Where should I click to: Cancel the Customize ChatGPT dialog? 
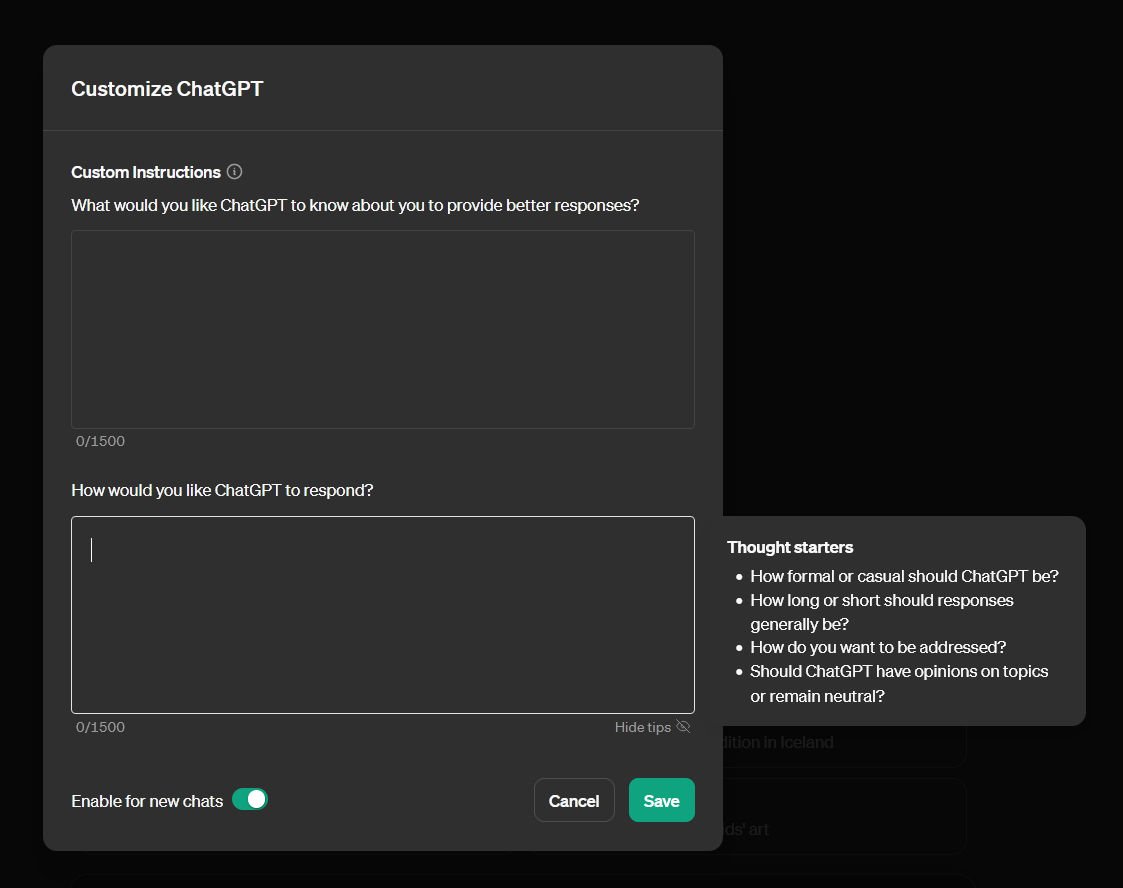pos(574,801)
